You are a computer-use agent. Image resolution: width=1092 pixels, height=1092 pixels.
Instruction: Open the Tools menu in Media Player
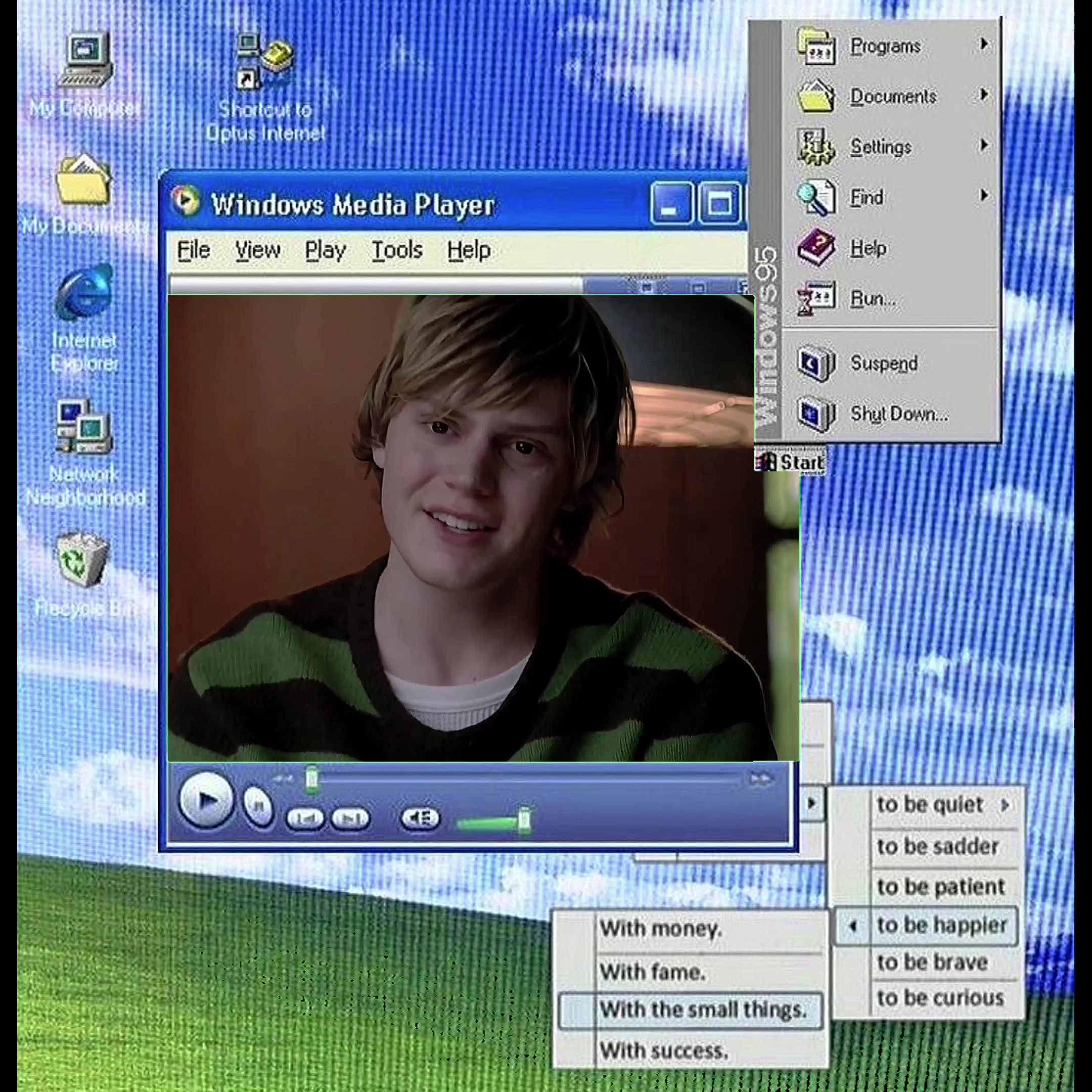tap(397, 250)
